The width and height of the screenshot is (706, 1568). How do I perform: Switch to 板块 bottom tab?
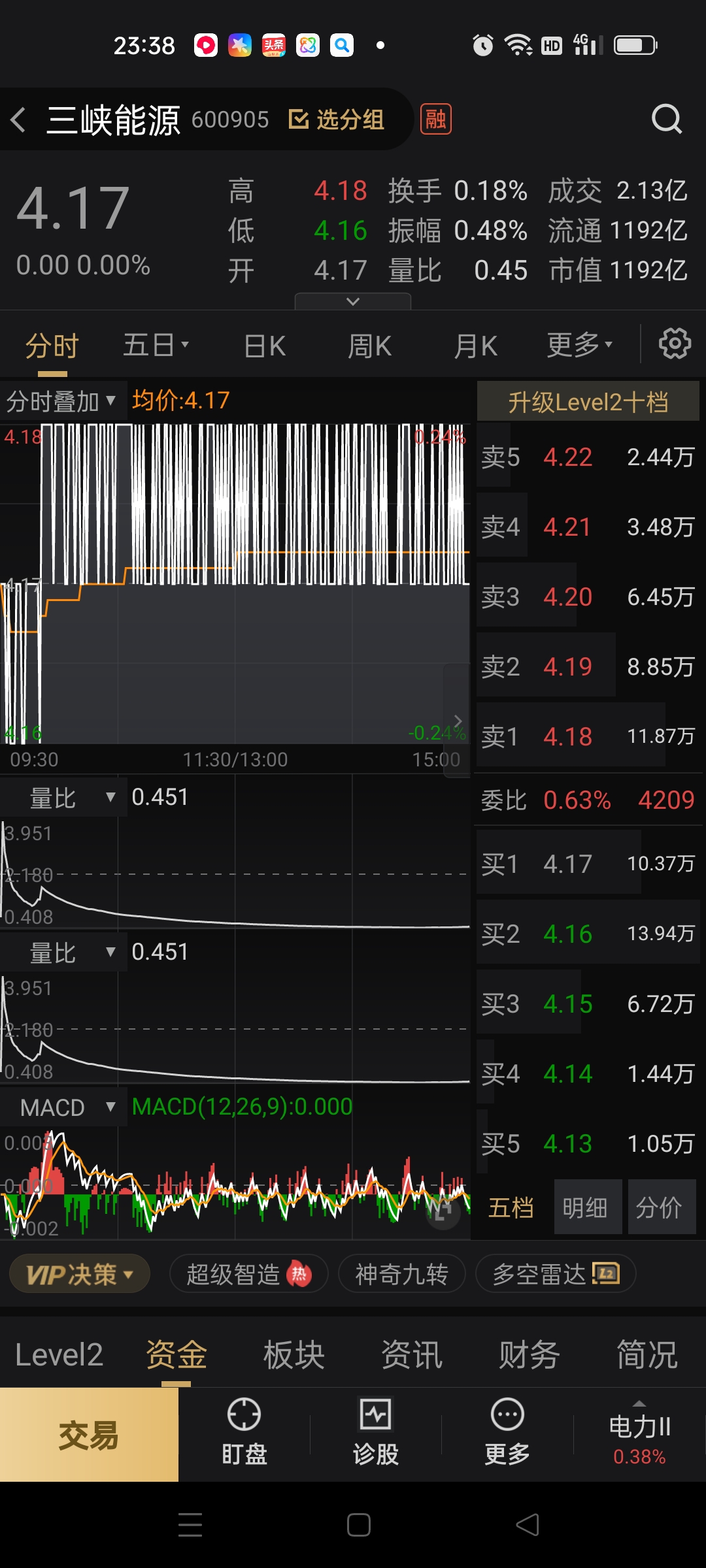click(294, 1354)
